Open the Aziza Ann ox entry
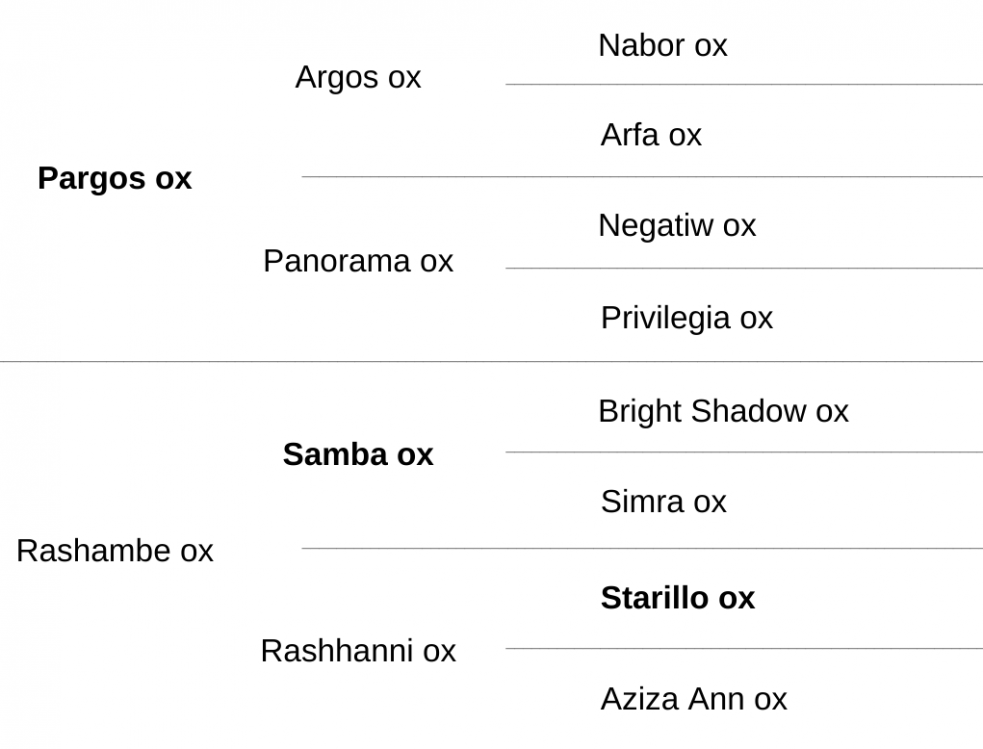The width and height of the screenshot is (983, 749). 693,699
